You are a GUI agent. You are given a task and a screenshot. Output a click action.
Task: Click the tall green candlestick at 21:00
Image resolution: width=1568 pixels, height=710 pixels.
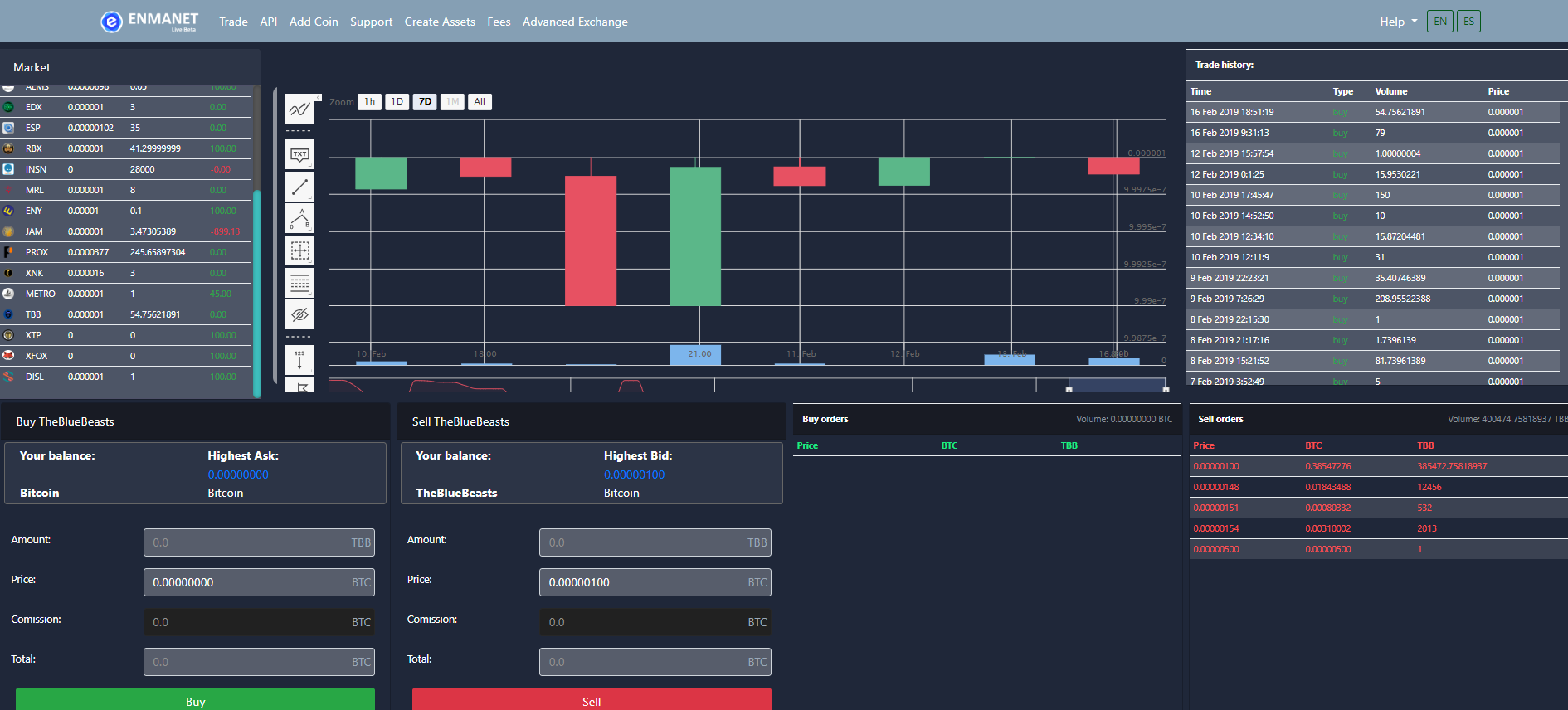click(695, 236)
